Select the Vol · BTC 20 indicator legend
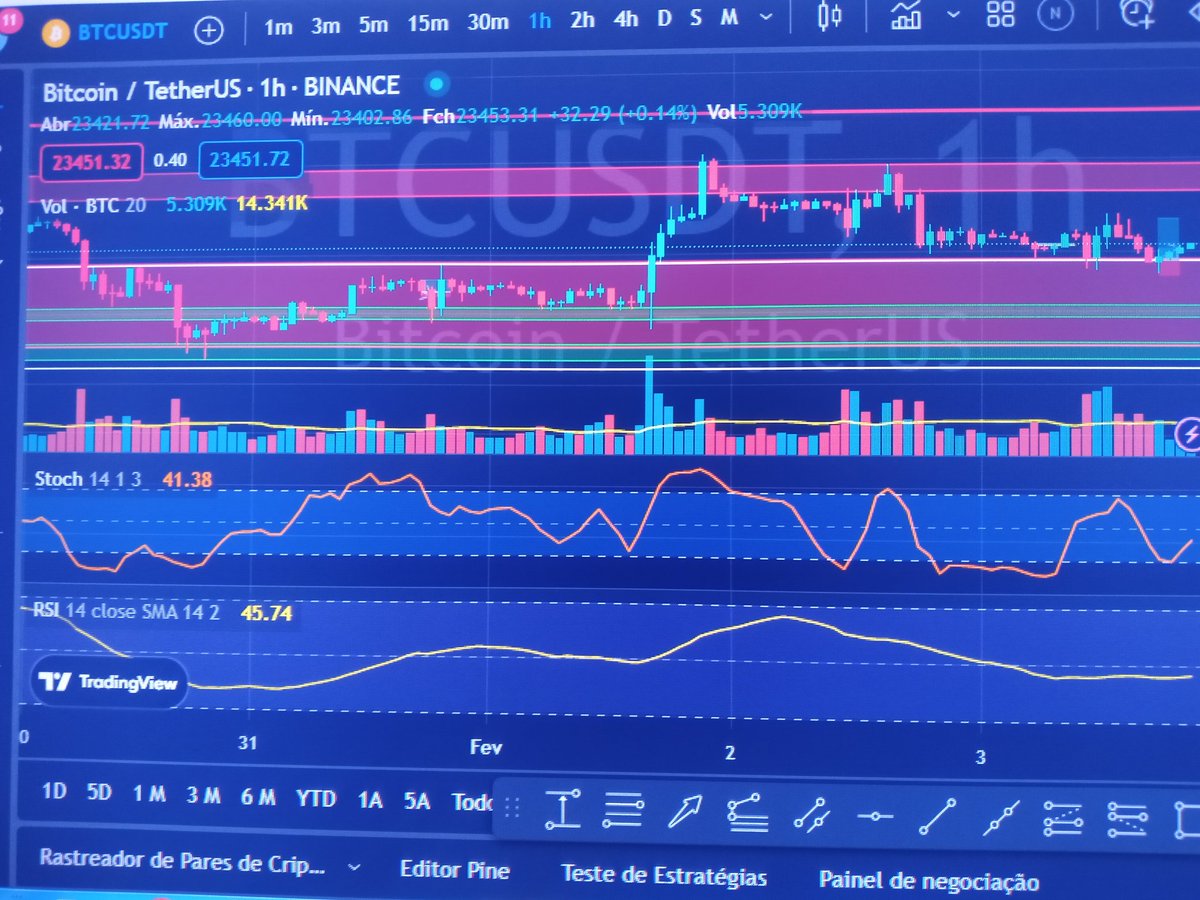This screenshot has width=1200, height=900. pos(94,206)
